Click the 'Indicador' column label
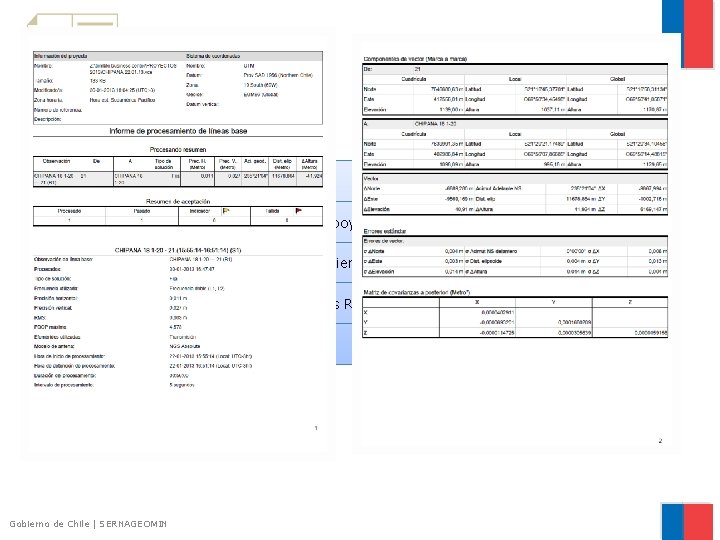Screen dimensions: 720x540 click(200, 211)
